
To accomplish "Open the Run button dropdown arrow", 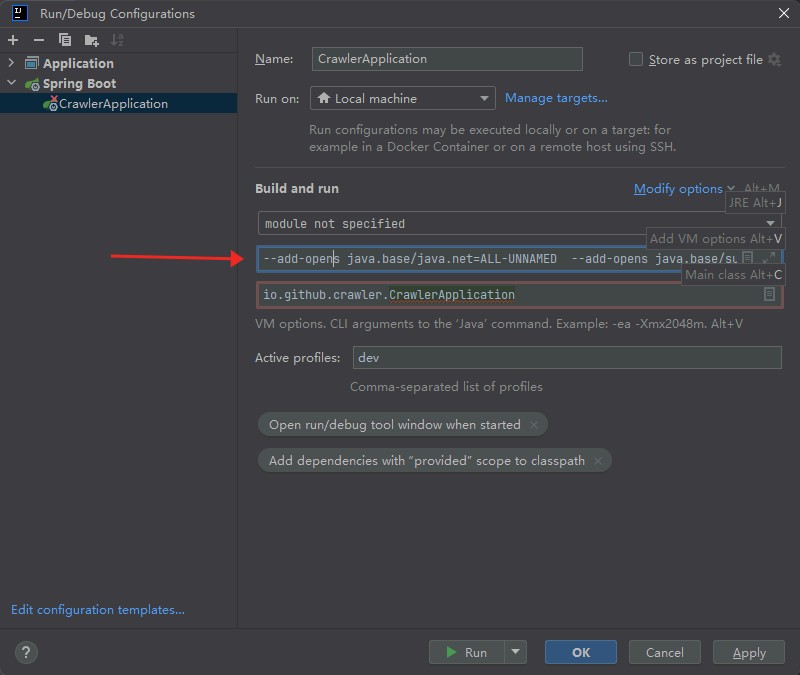I will tap(516, 652).
